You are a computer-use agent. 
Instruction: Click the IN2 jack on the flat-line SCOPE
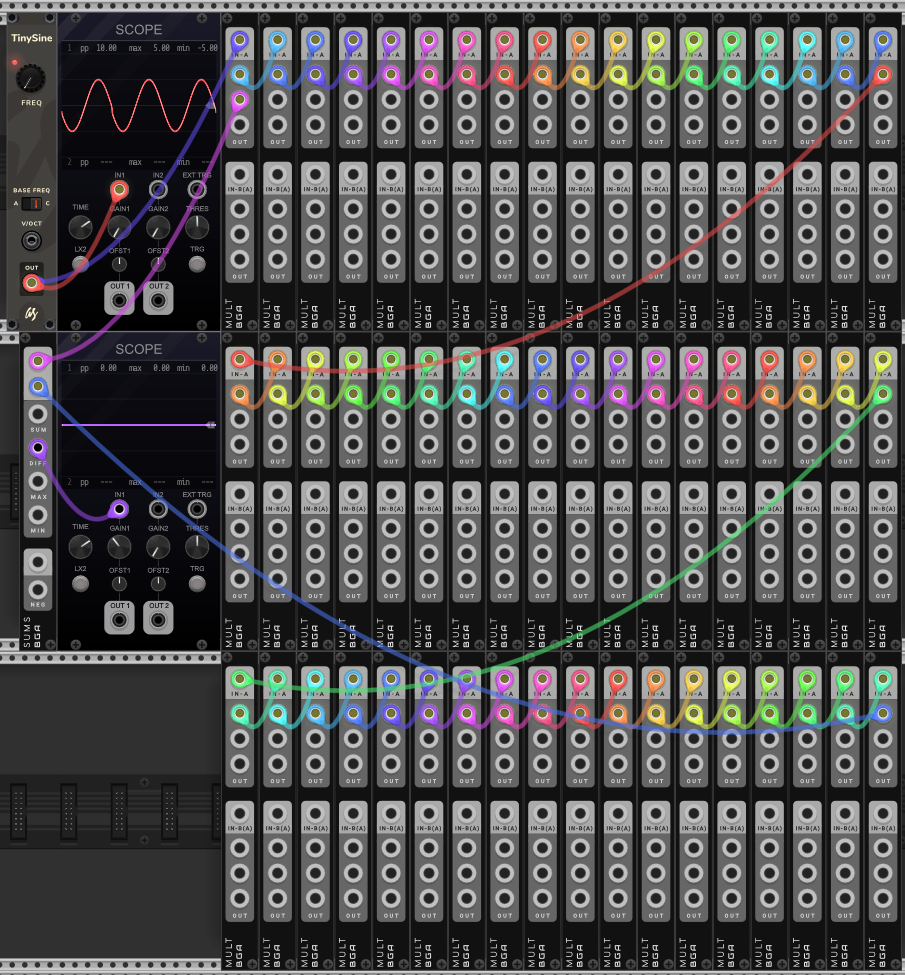coord(158,509)
